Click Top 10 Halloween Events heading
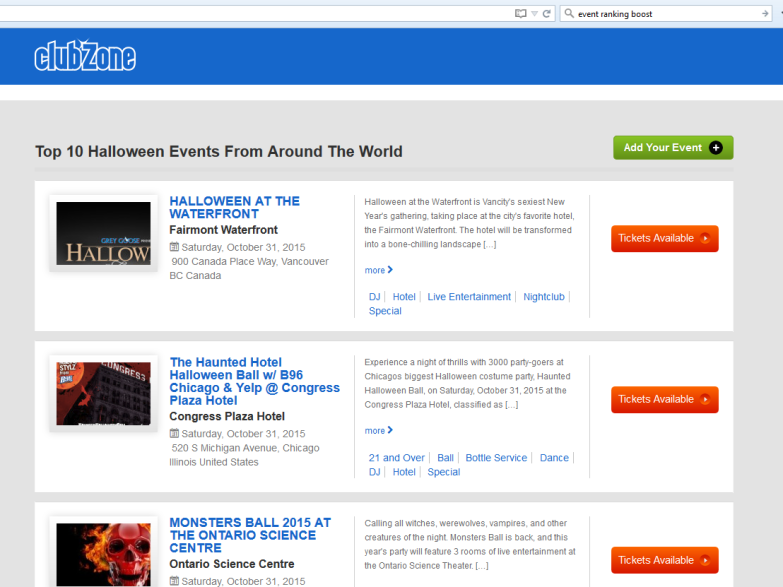Screen dimensions: 783x587 pos(219,151)
